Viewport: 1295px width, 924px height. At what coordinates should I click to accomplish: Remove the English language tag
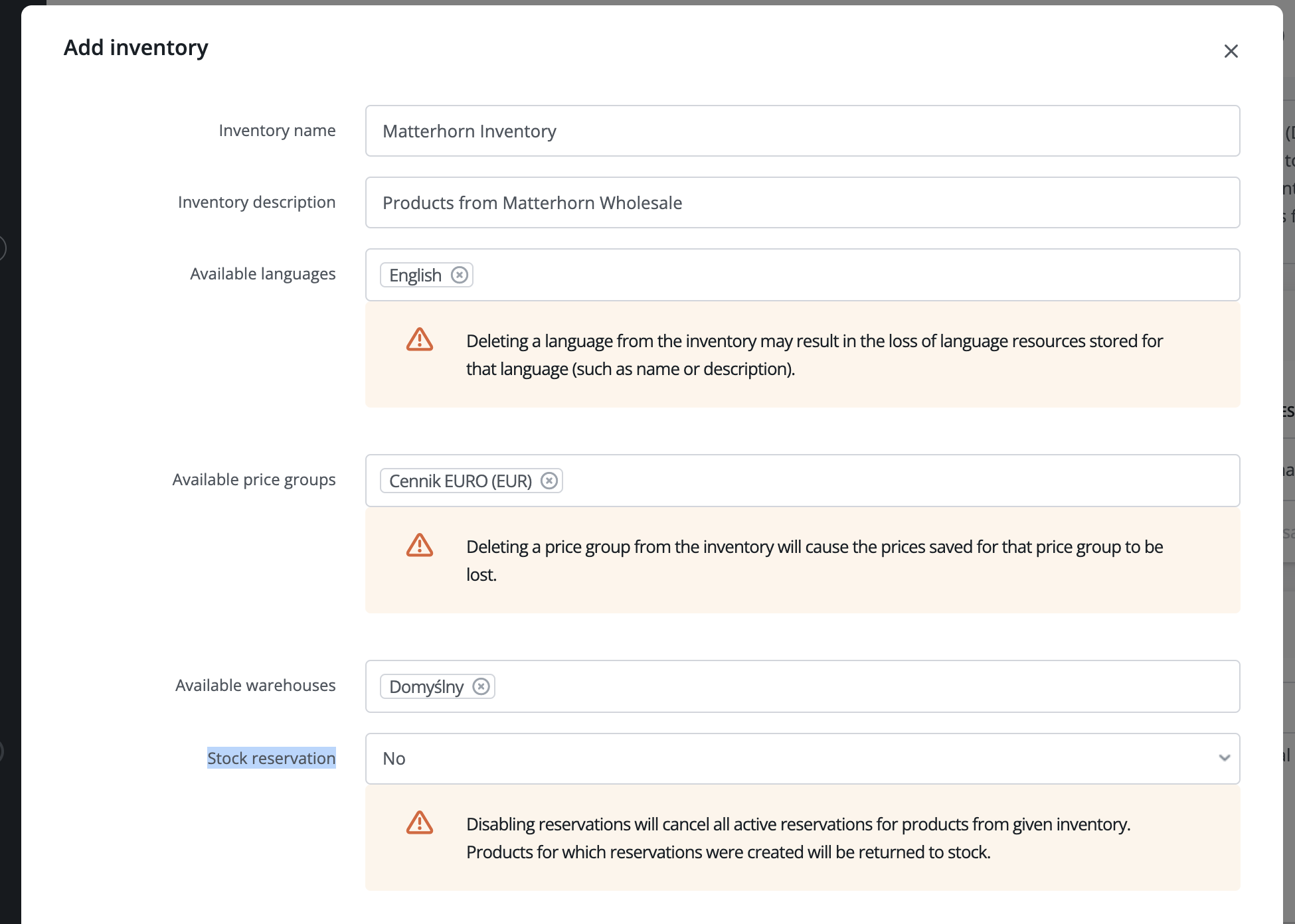pos(459,275)
